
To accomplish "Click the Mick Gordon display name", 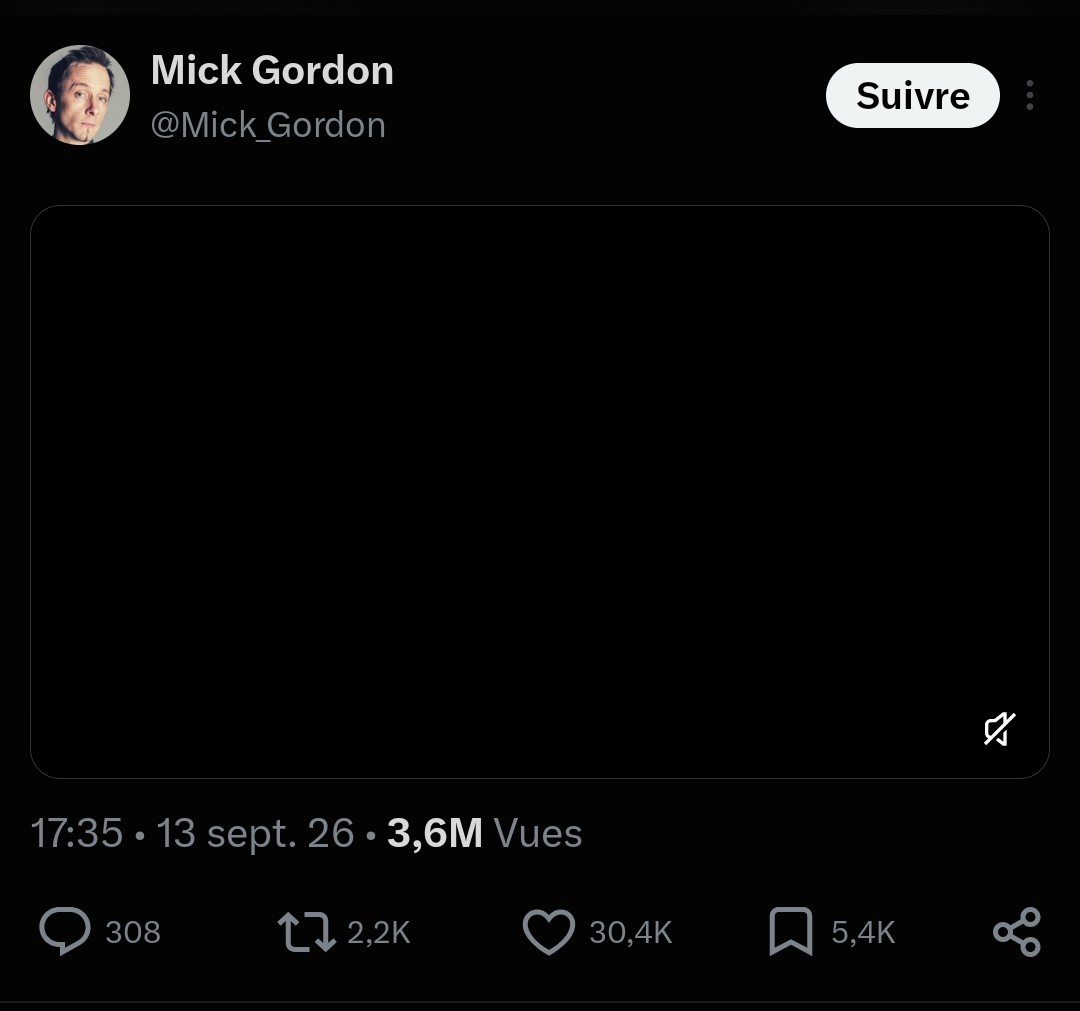I will 272,70.
